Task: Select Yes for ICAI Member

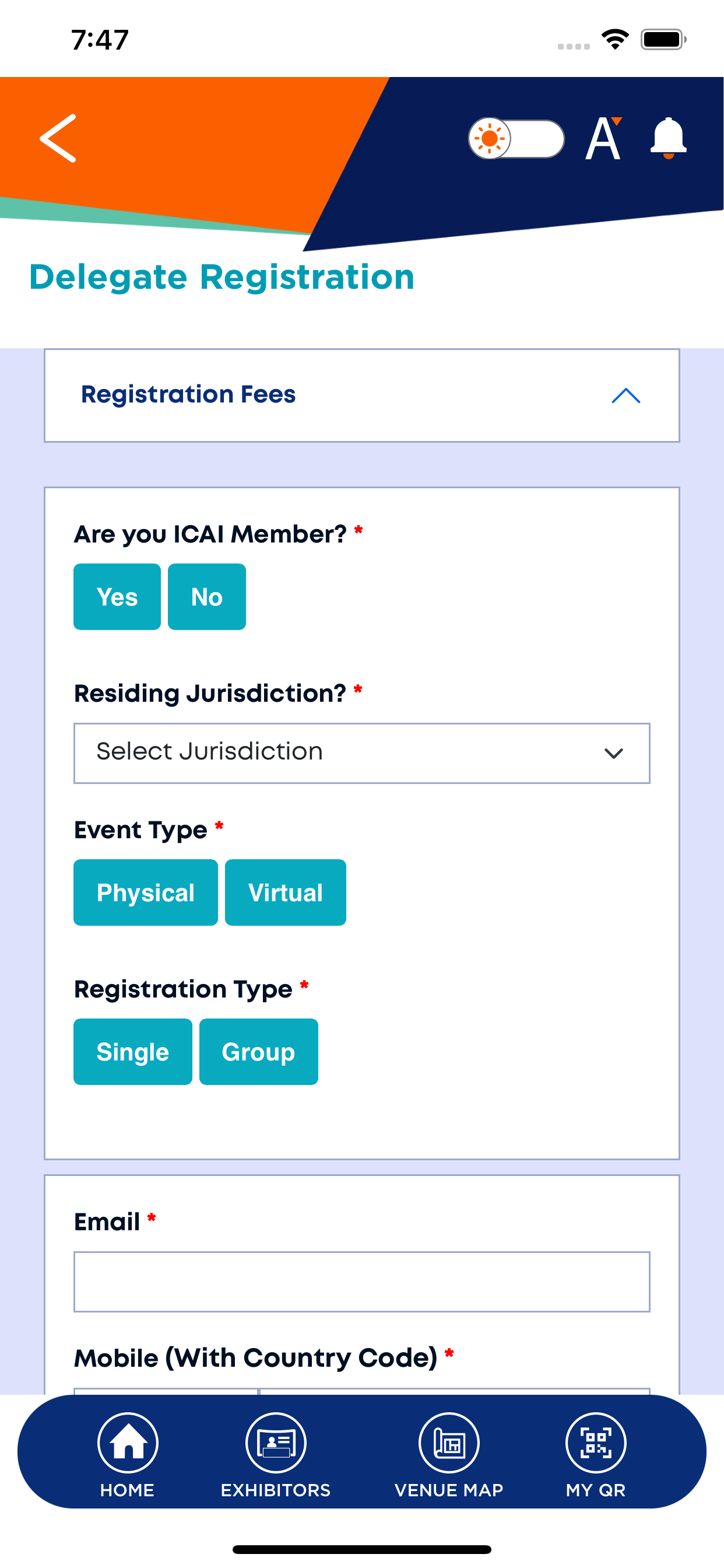Action: (x=117, y=597)
